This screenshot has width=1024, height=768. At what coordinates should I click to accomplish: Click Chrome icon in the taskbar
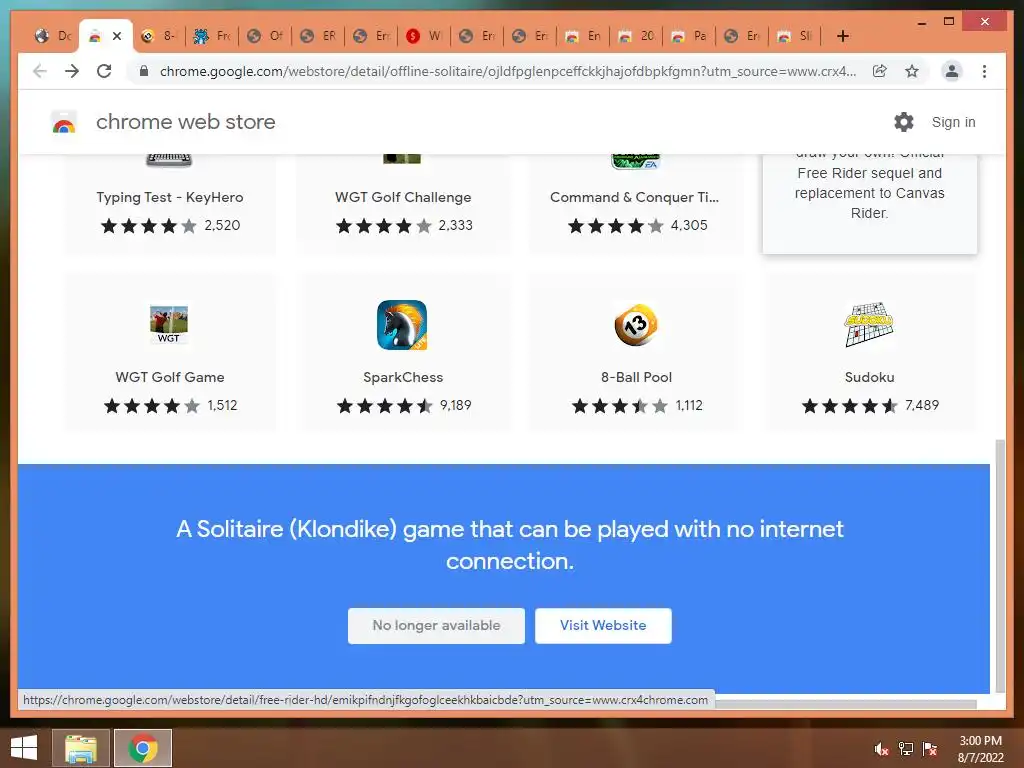pos(143,748)
